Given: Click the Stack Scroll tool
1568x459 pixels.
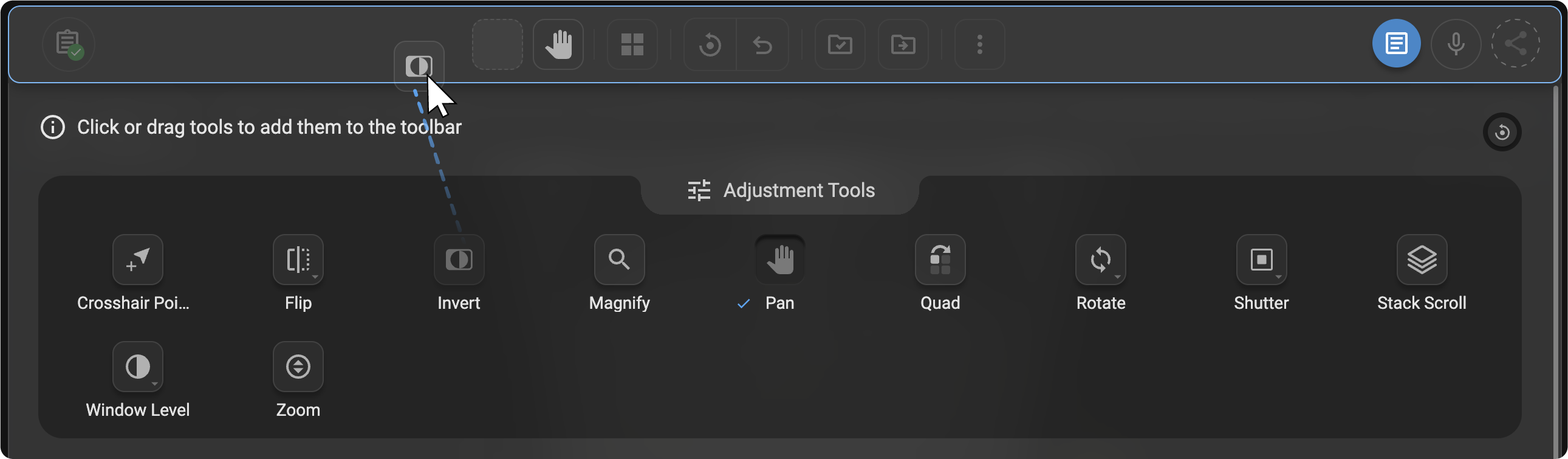Looking at the screenshot, I should (1422, 260).
